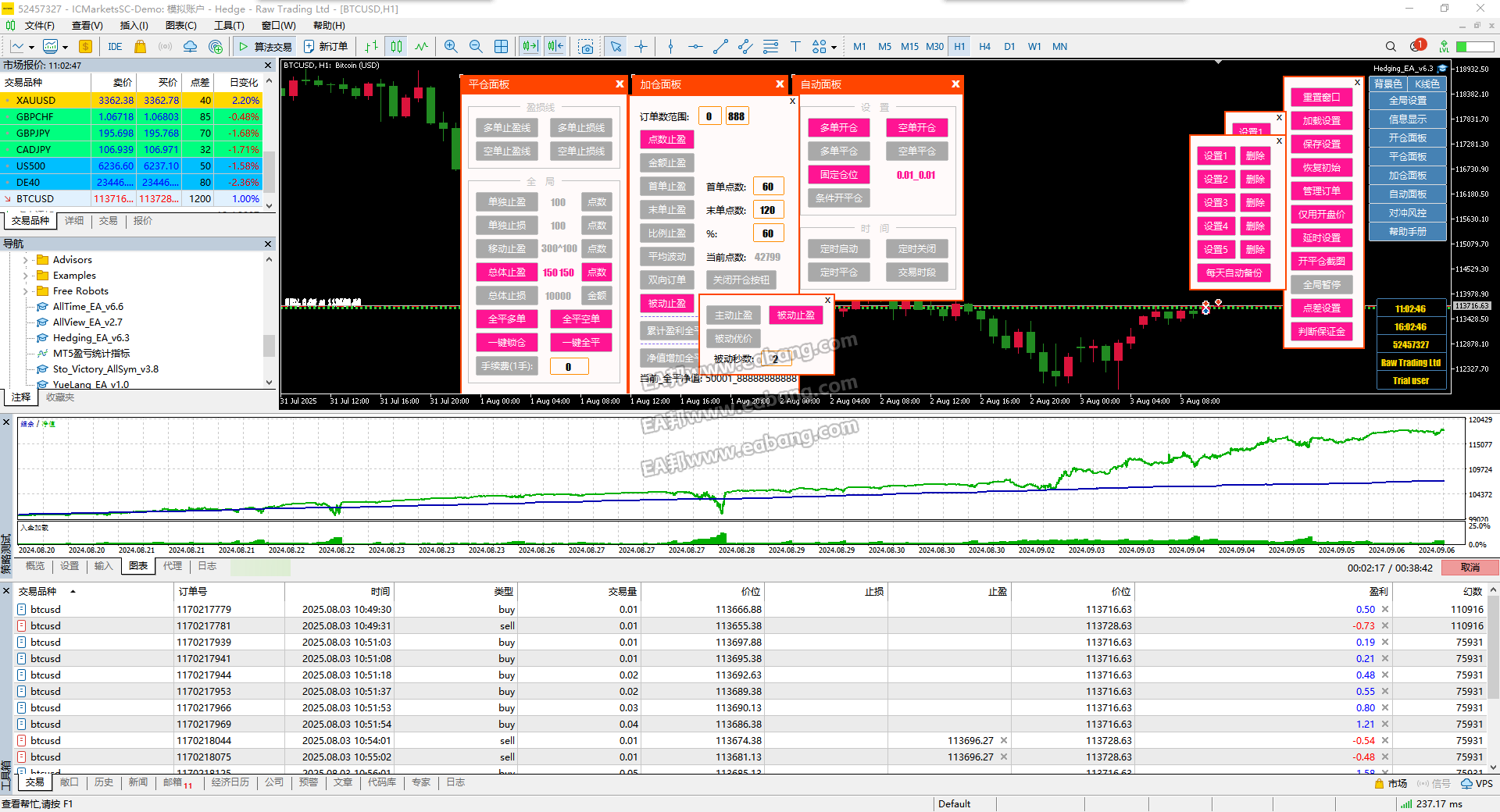The width and height of the screenshot is (1500, 812).
Task: Zoom in on the chart
Action: click(451, 47)
